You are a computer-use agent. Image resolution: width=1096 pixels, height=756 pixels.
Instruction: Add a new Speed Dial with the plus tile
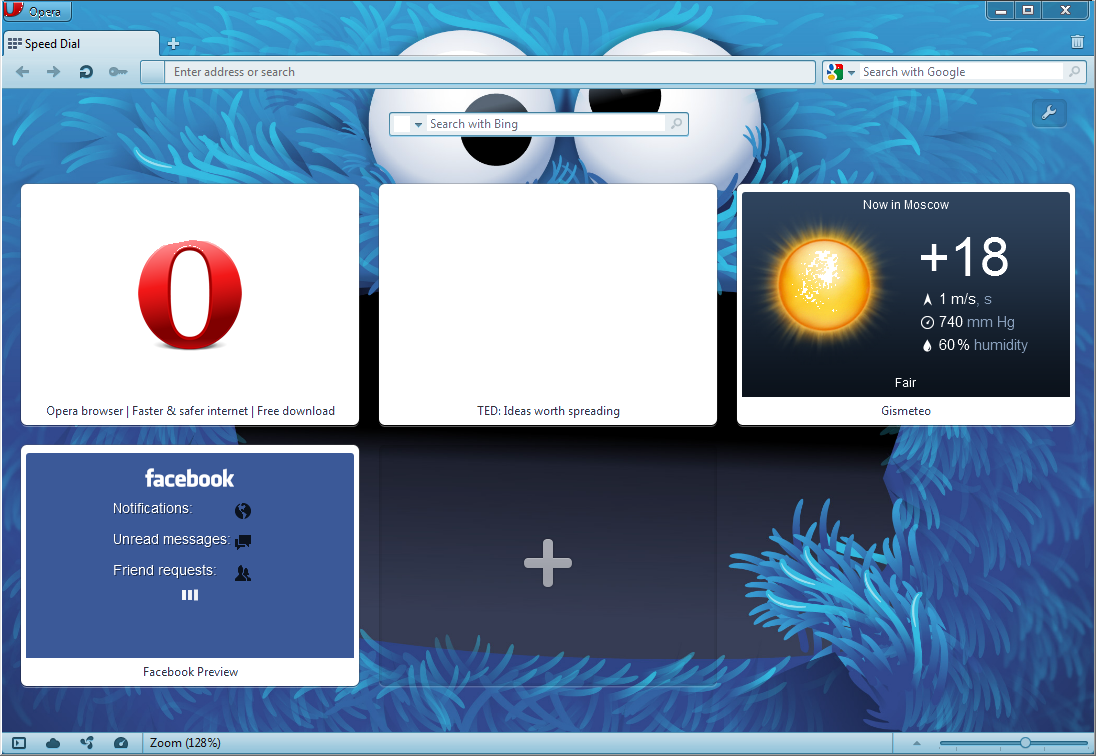click(x=547, y=562)
